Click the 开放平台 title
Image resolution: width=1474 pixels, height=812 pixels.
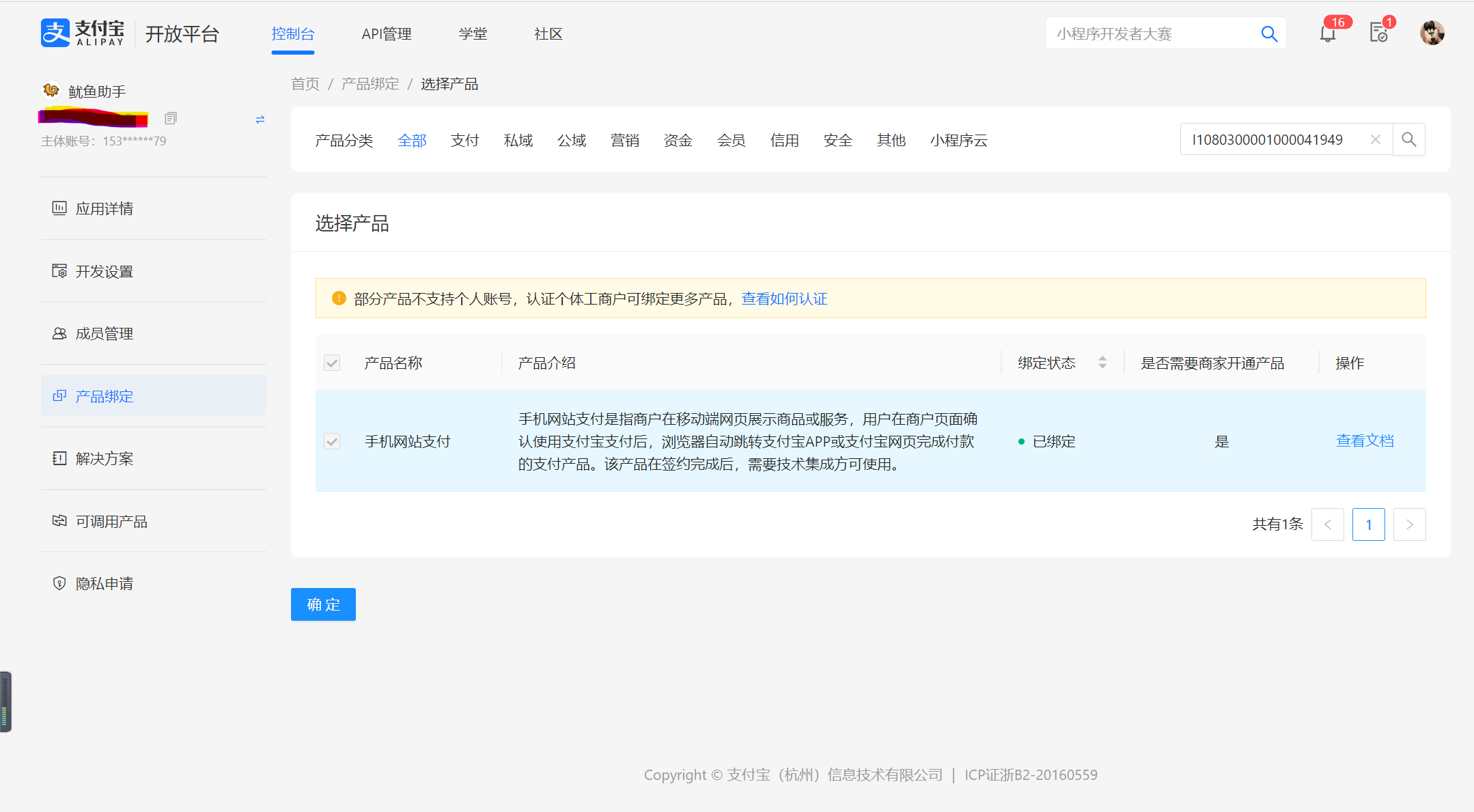[x=182, y=33]
